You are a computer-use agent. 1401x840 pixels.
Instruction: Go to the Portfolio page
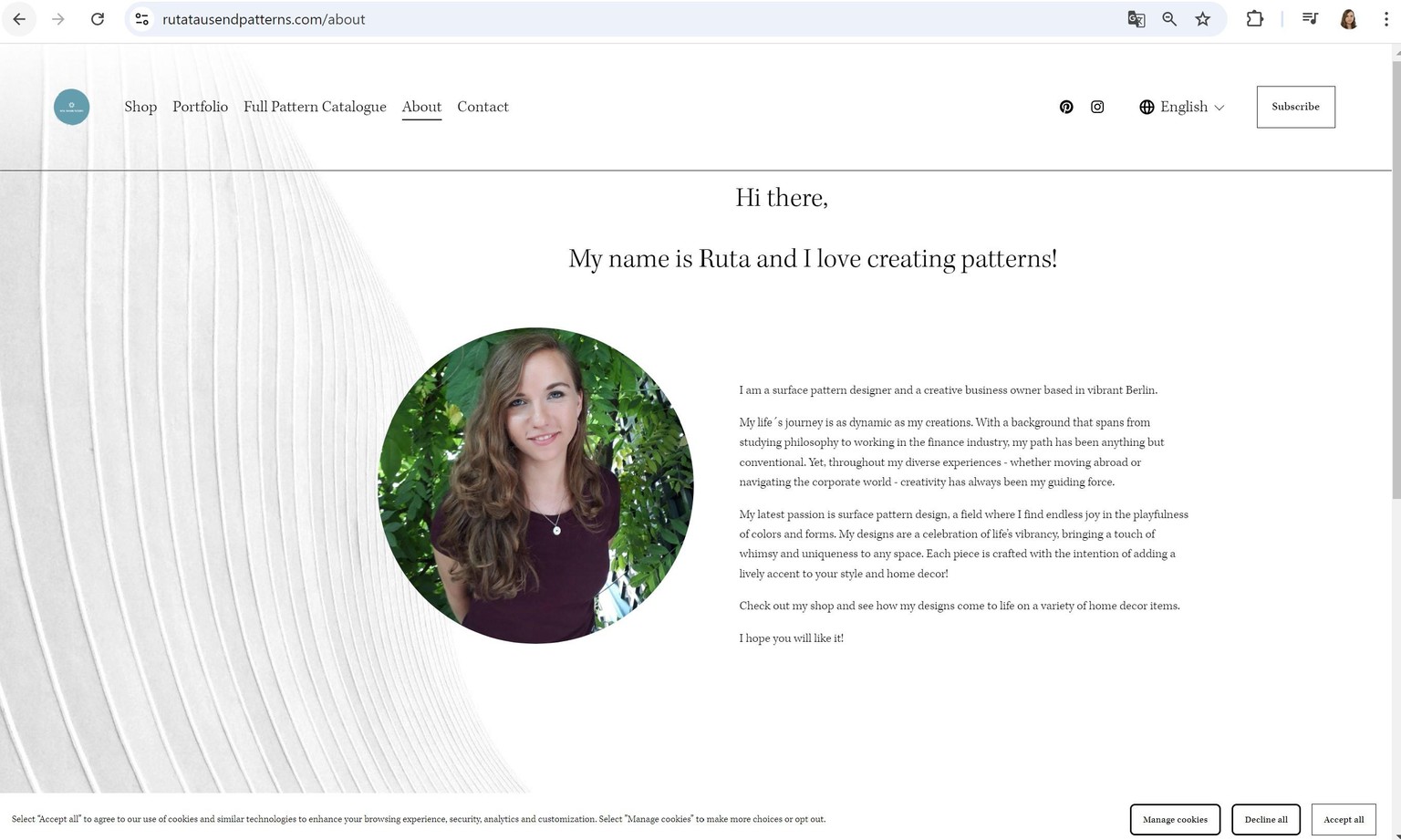tap(200, 107)
